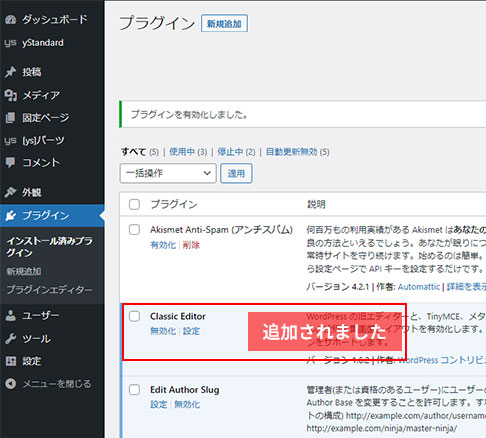The height and width of the screenshot is (438, 486).
Task: Filter plugins by 停止中
Action: tap(230, 152)
